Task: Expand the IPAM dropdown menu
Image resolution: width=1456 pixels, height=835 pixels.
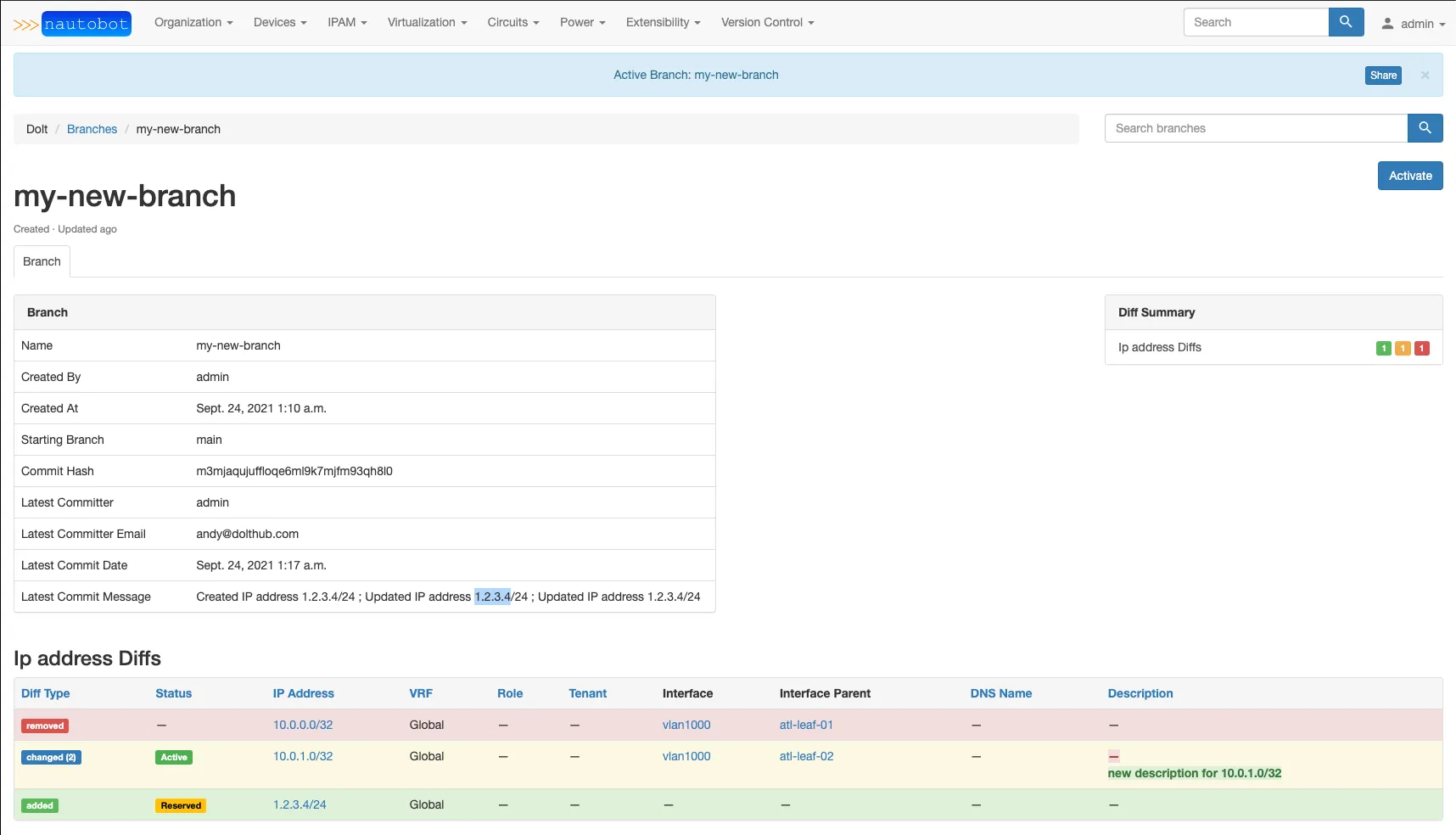Action: pos(347,22)
